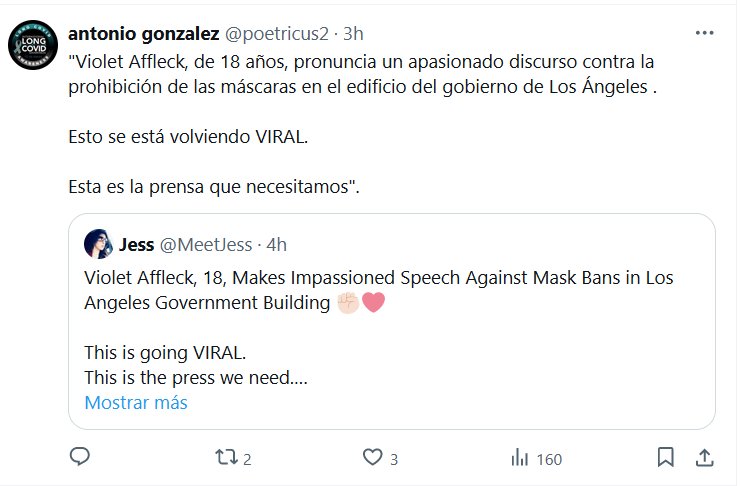Like the tweet with the heart icon
Image resolution: width=740 pixels, height=486 pixels.
pos(373,458)
